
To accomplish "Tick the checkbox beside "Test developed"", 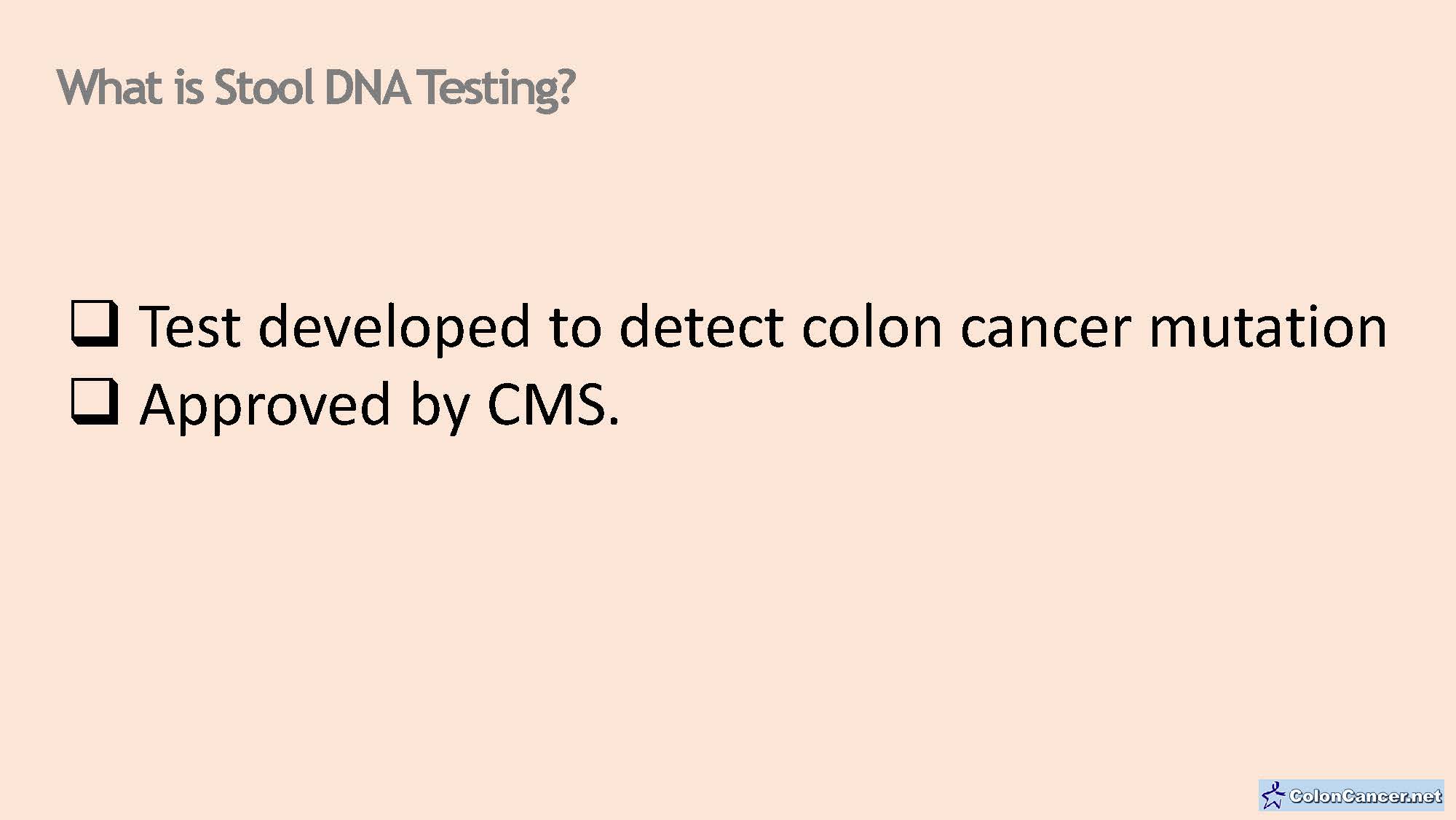I will 94,323.
